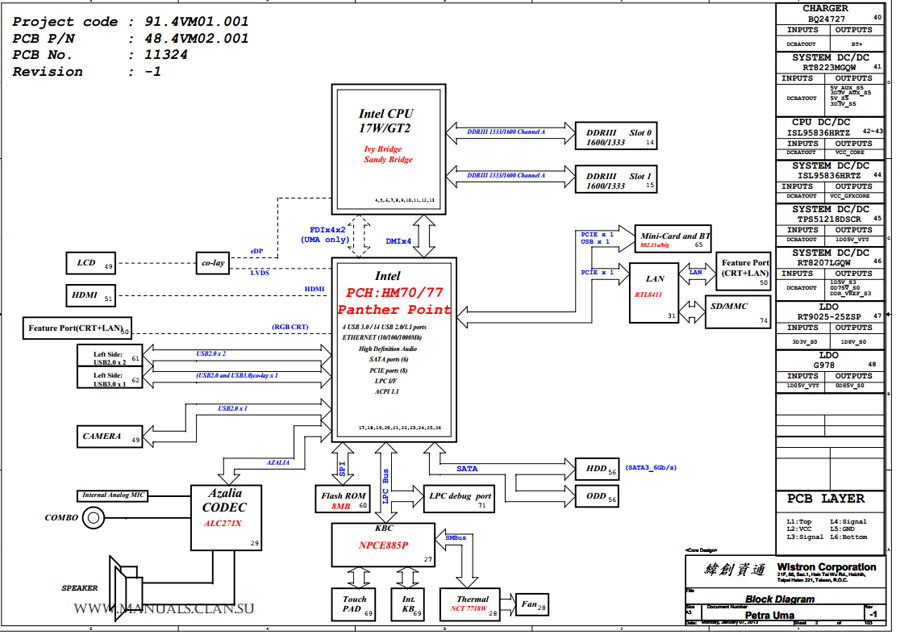Click the SYSTEM DC/DC TPS51218DSCR entry
Screen dimensions: 900x635
[x=830, y=214]
